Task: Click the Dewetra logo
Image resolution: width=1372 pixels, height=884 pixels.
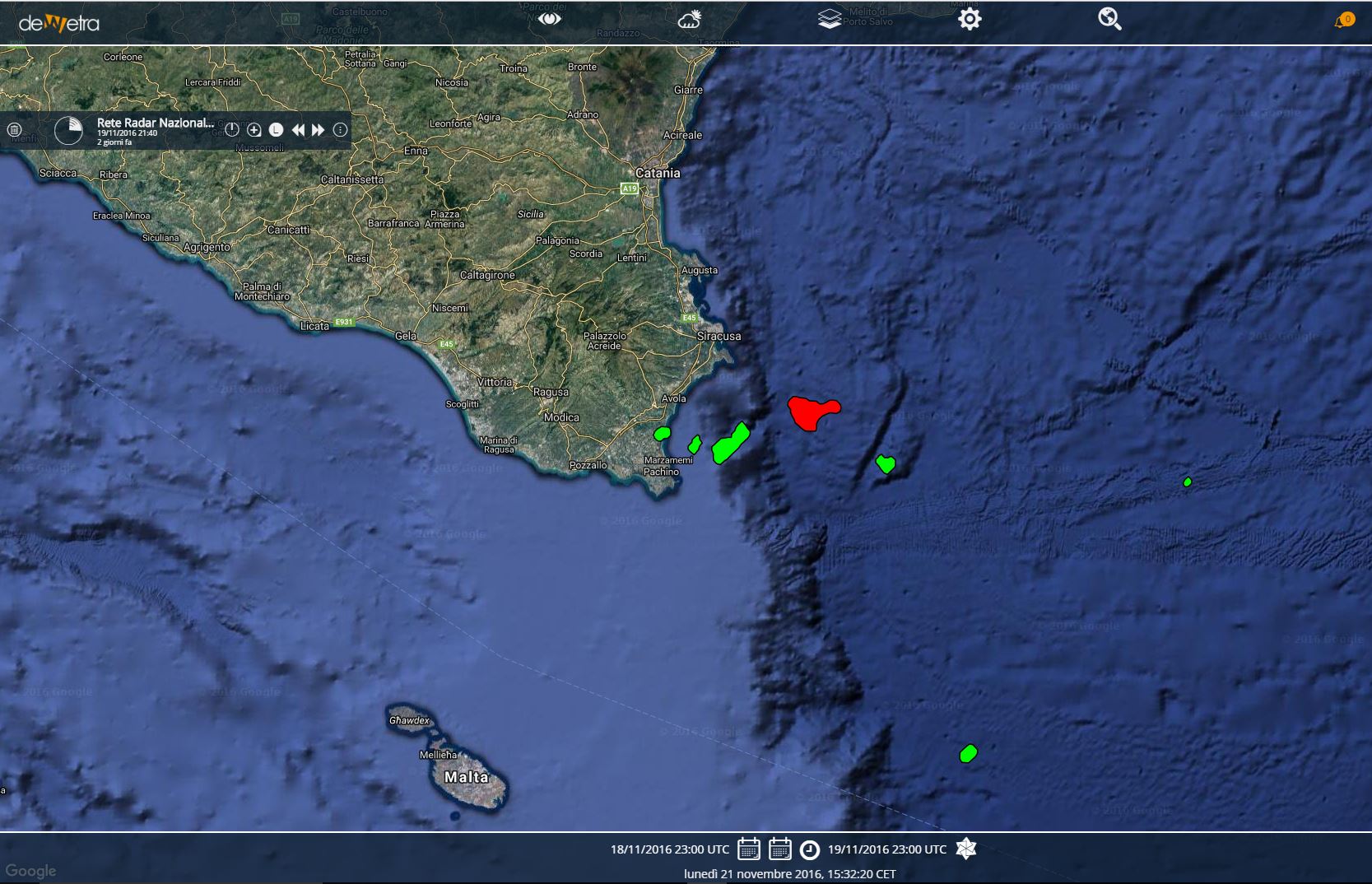Action: click(x=58, y=23)
